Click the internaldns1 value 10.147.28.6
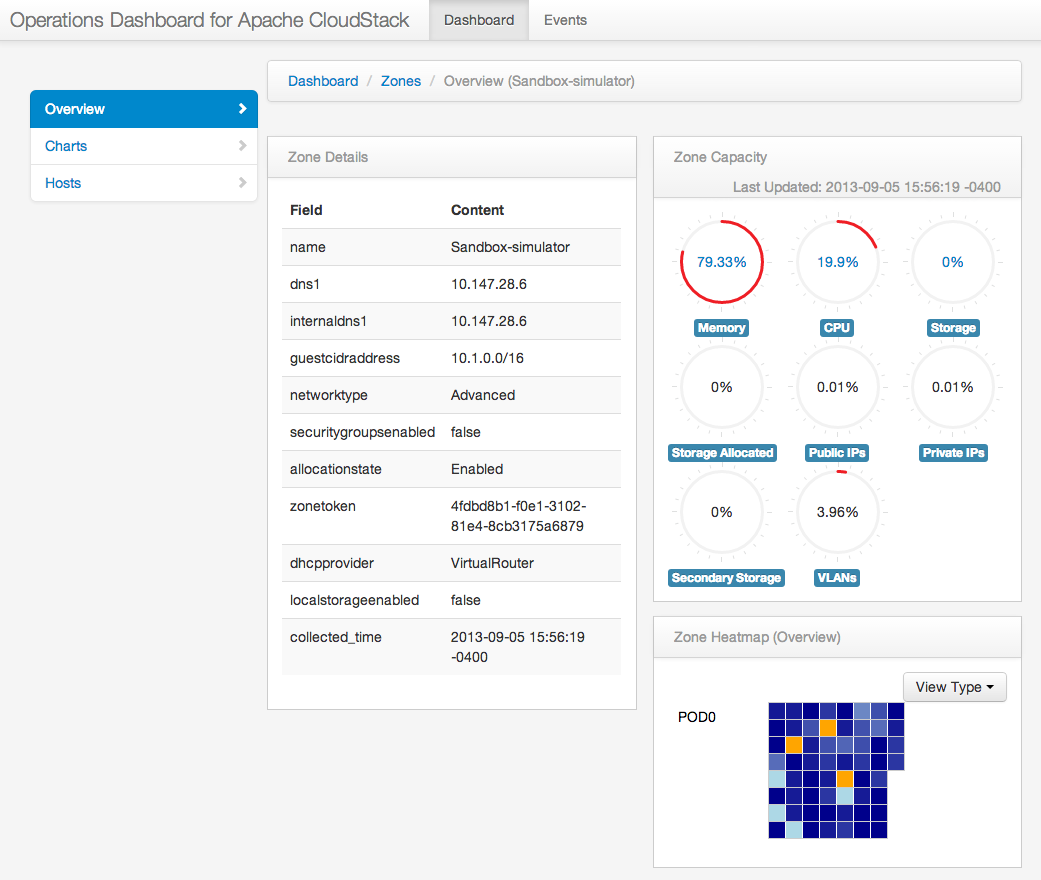This screenshot has width=1041, height=880. (x=489, y=321)
